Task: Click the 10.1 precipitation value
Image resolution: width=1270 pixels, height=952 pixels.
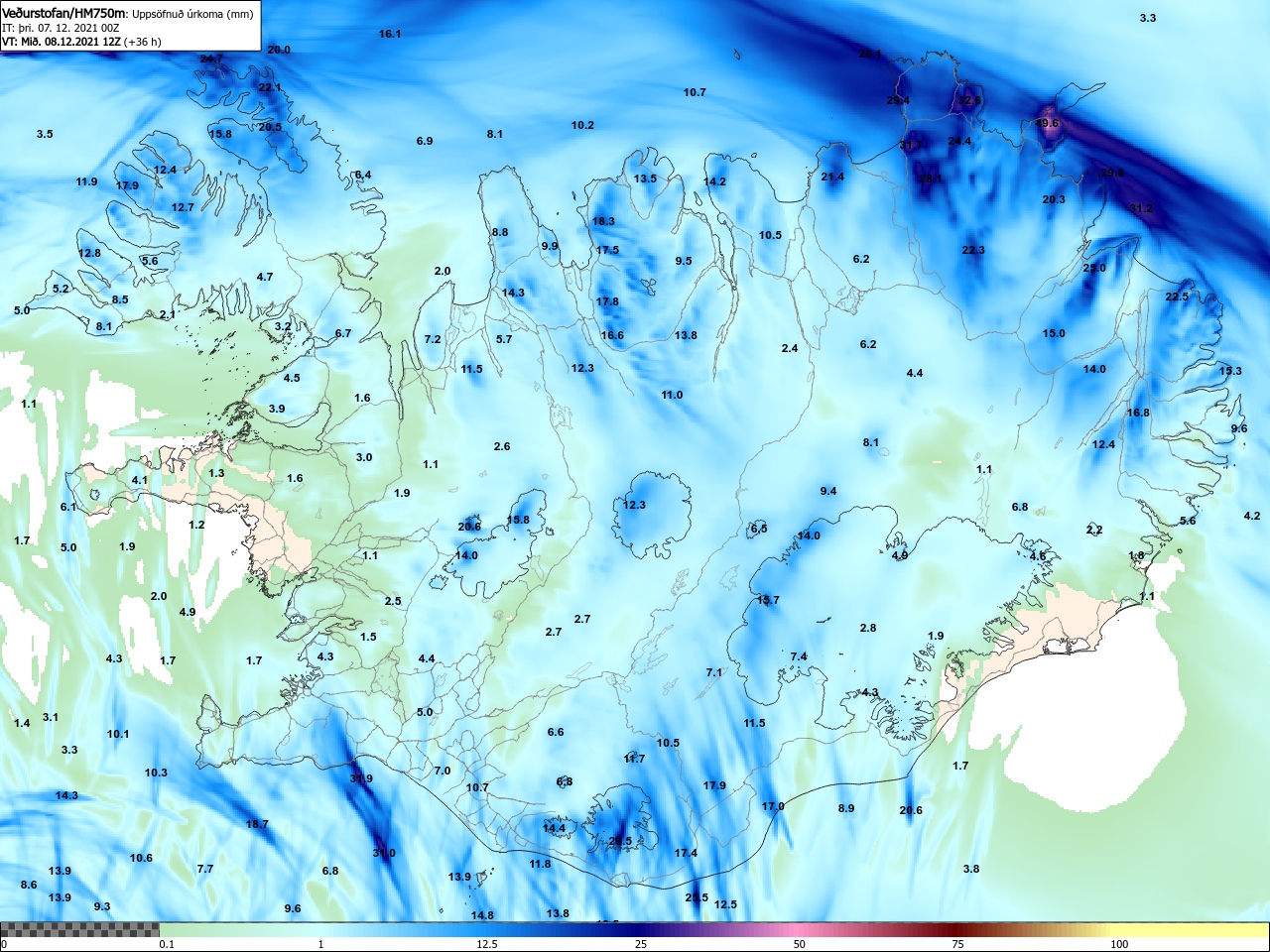Action: (118, 735)
